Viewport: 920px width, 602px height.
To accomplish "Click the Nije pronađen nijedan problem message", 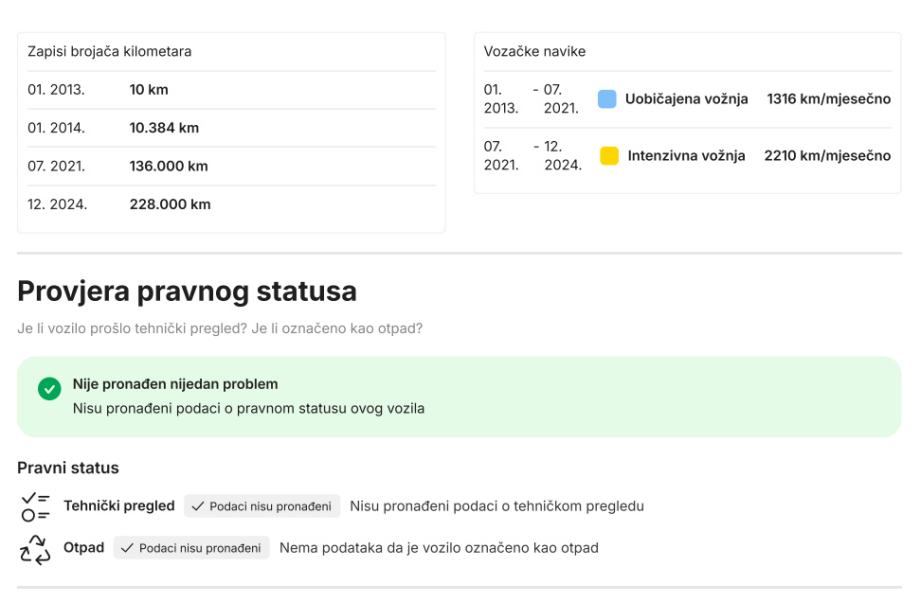I will pos(175,384).
